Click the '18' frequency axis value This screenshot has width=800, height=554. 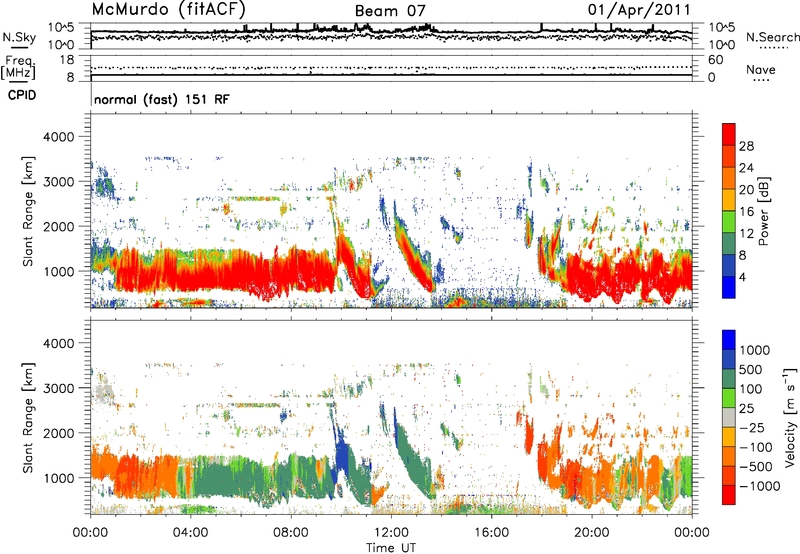click(67, 60)
